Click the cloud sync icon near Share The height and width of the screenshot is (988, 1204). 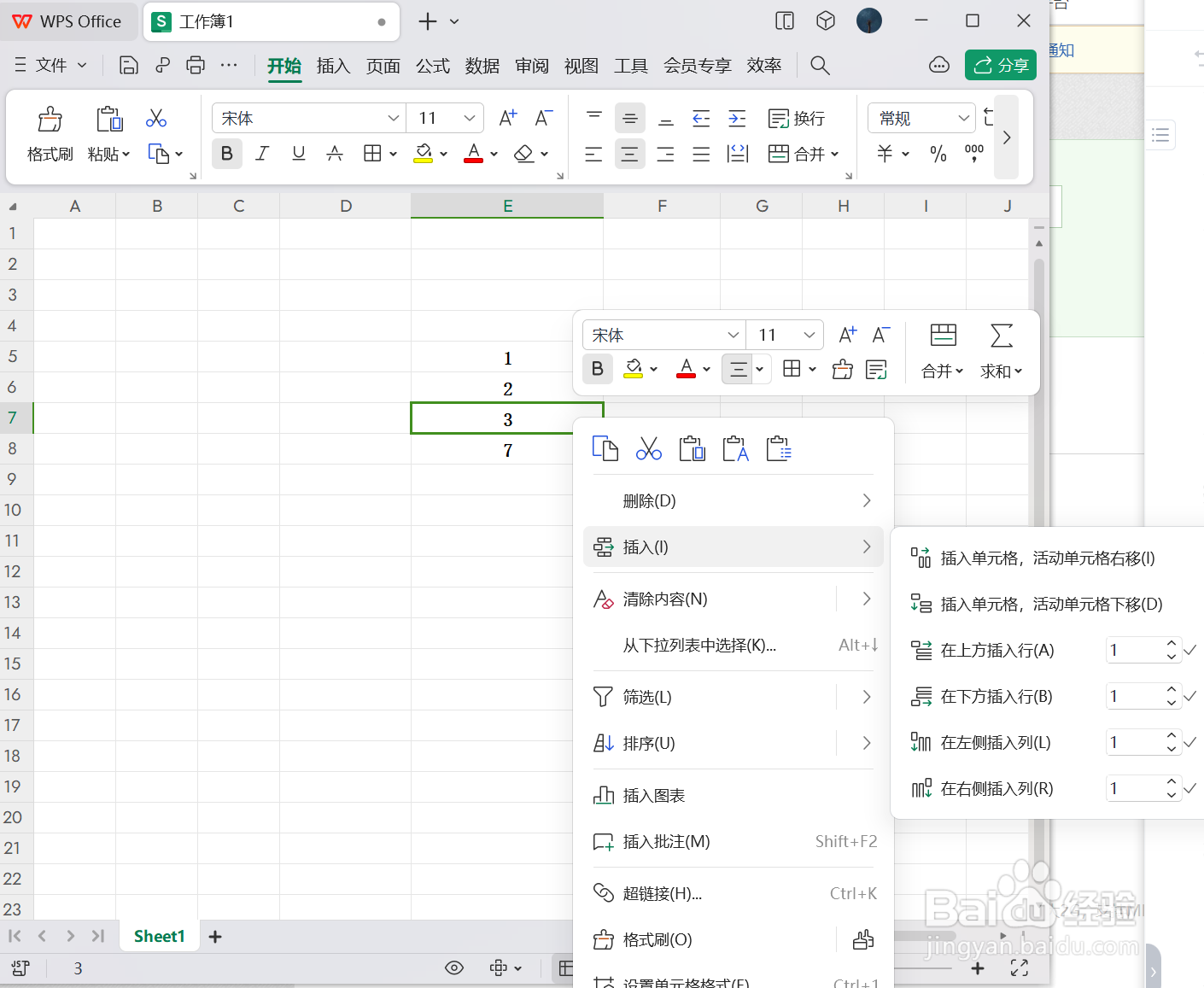pyautogui.click(x=939, y=65)
